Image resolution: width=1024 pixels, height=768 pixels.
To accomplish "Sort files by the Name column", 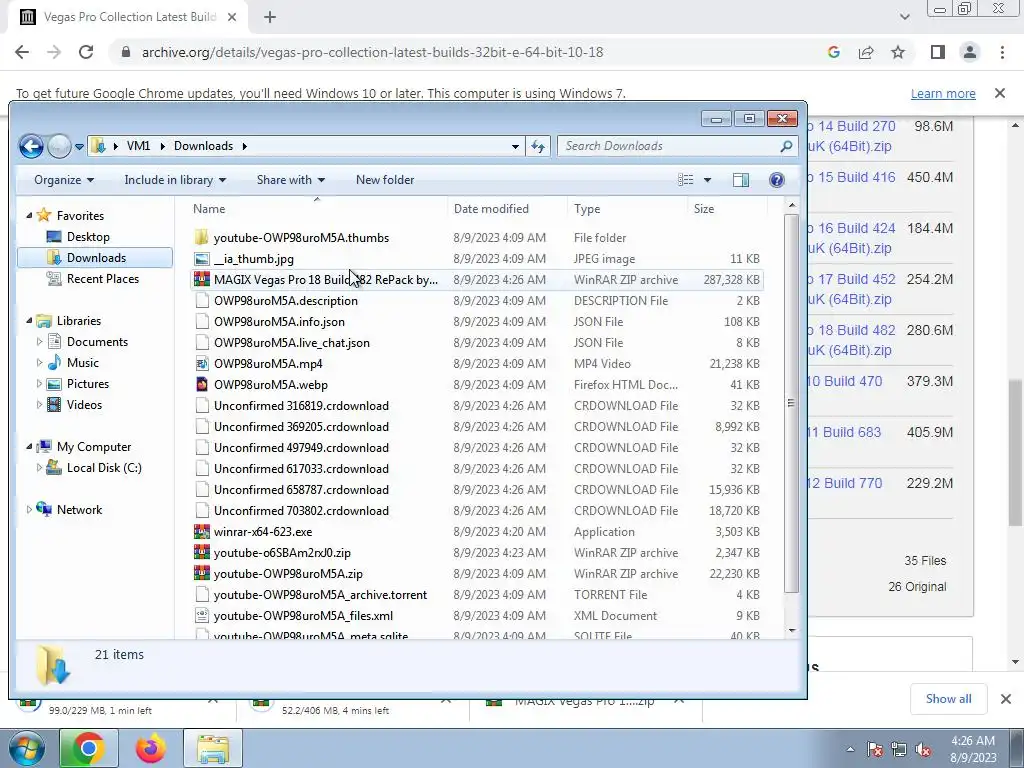I will click(x=317, y=209).
